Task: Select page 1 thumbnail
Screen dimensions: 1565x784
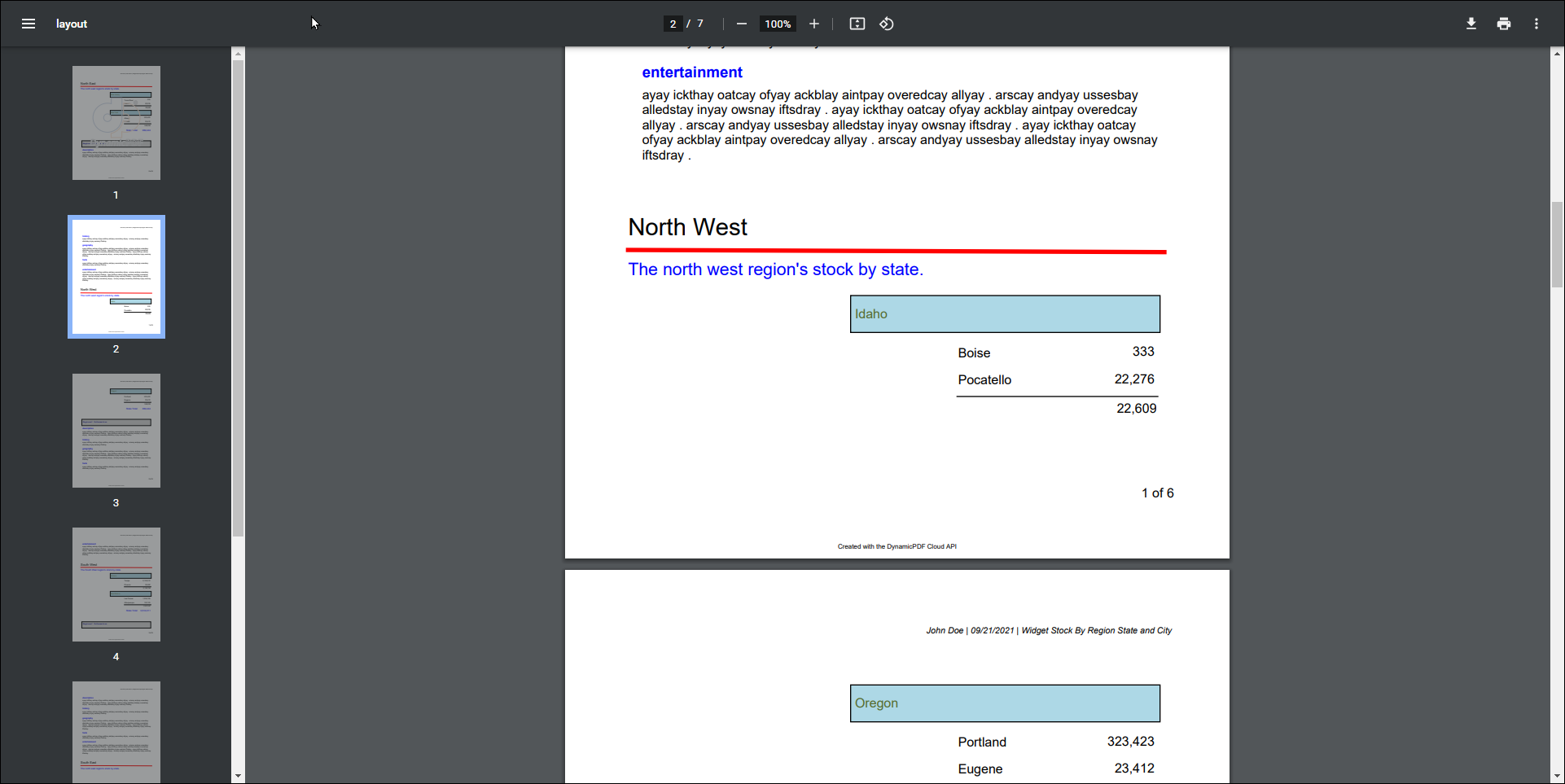Action: [x=116, y=123]
